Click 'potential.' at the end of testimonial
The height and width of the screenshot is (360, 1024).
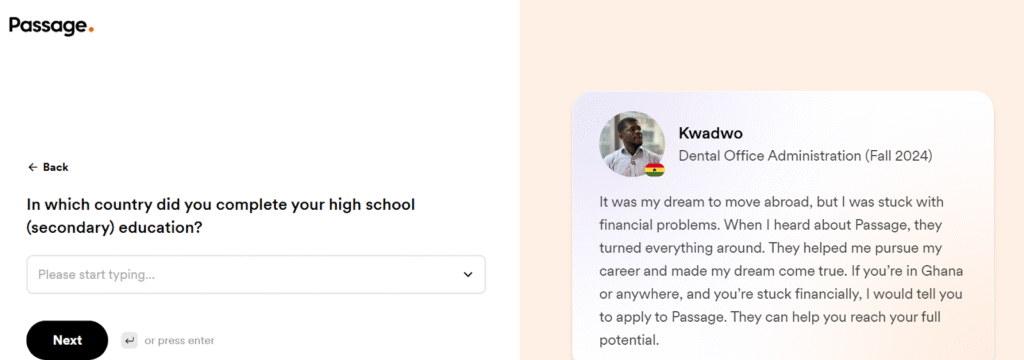tap(630, 340)
